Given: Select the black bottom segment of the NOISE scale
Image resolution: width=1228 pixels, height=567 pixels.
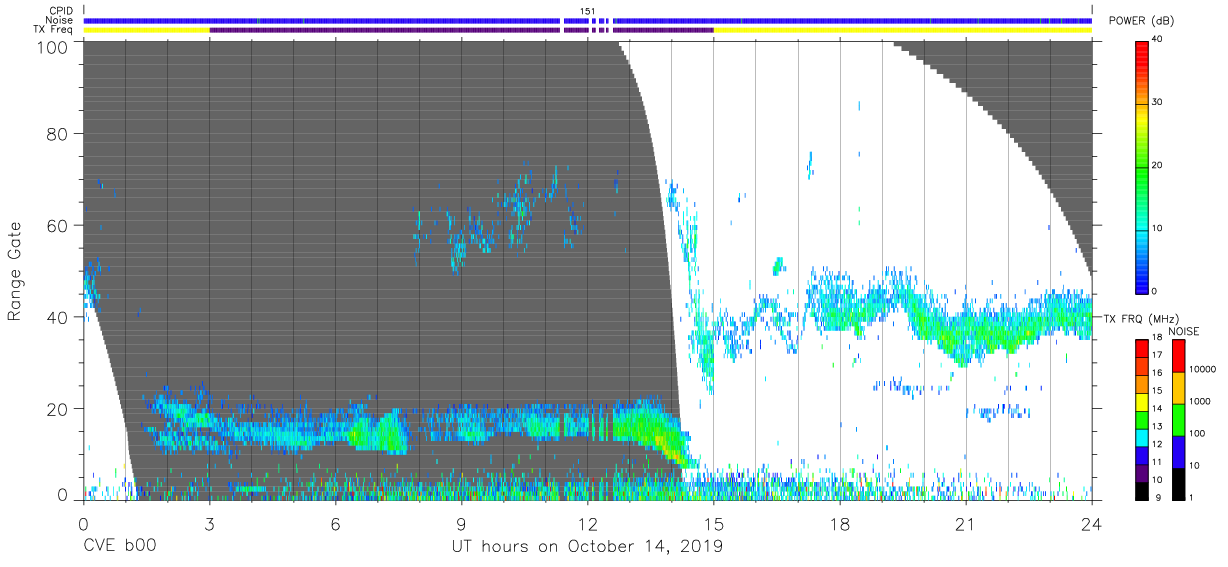Looking at the screenshot, I should click(1178, 484).
